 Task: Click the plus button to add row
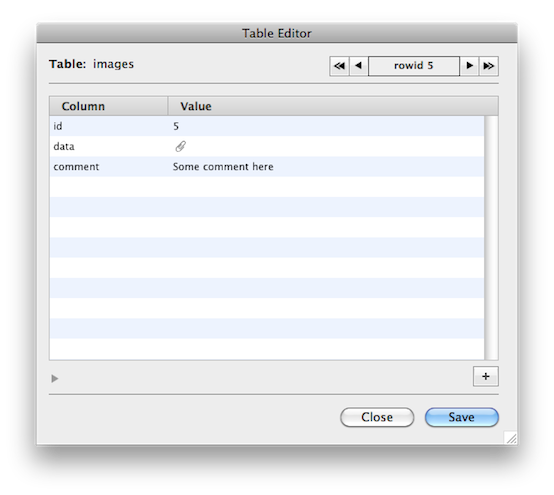[x=486, y=377]
